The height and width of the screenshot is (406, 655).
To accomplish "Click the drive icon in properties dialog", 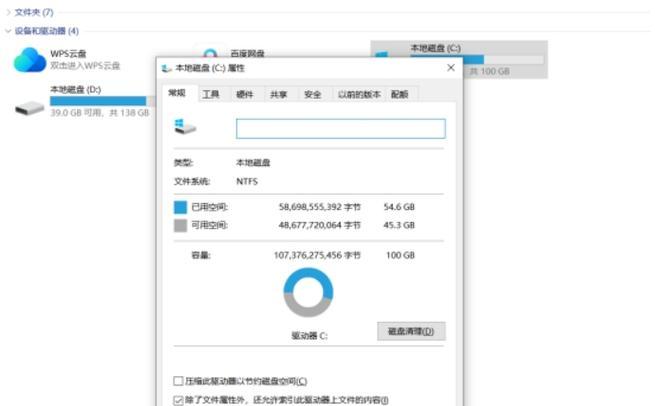I will (185, 126).
